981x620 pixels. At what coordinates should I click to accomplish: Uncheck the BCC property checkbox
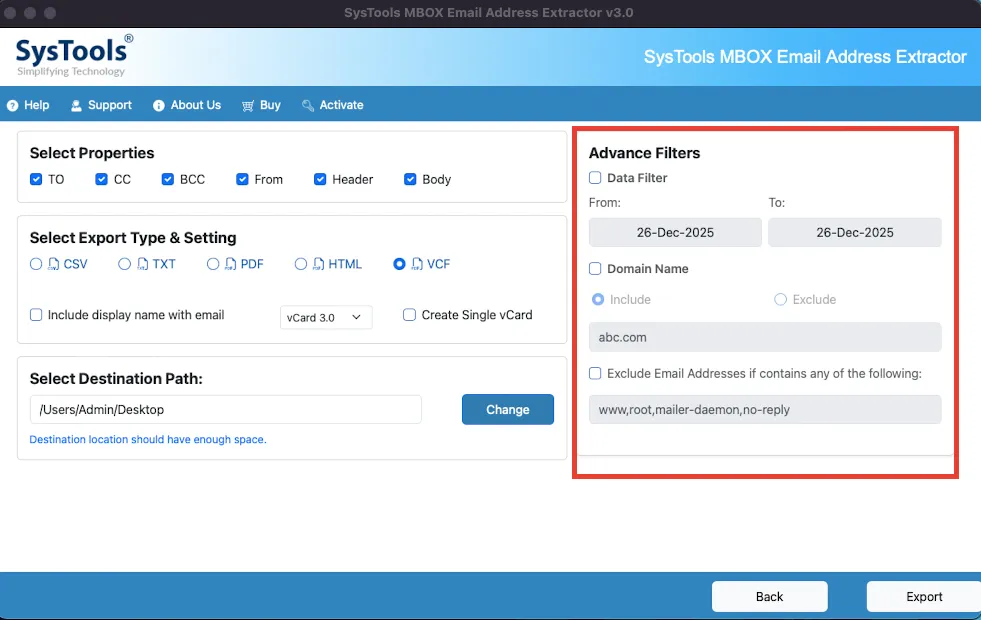[x=168, y=180]
